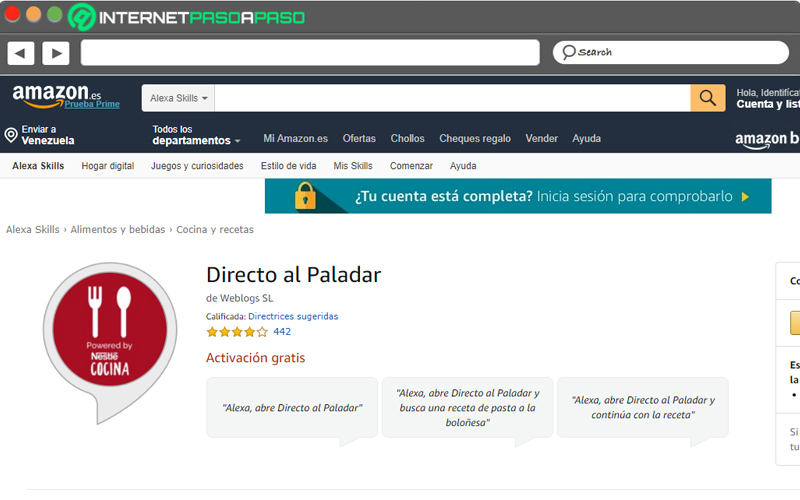Expand Todos los departamentos menu

(196, 135)
